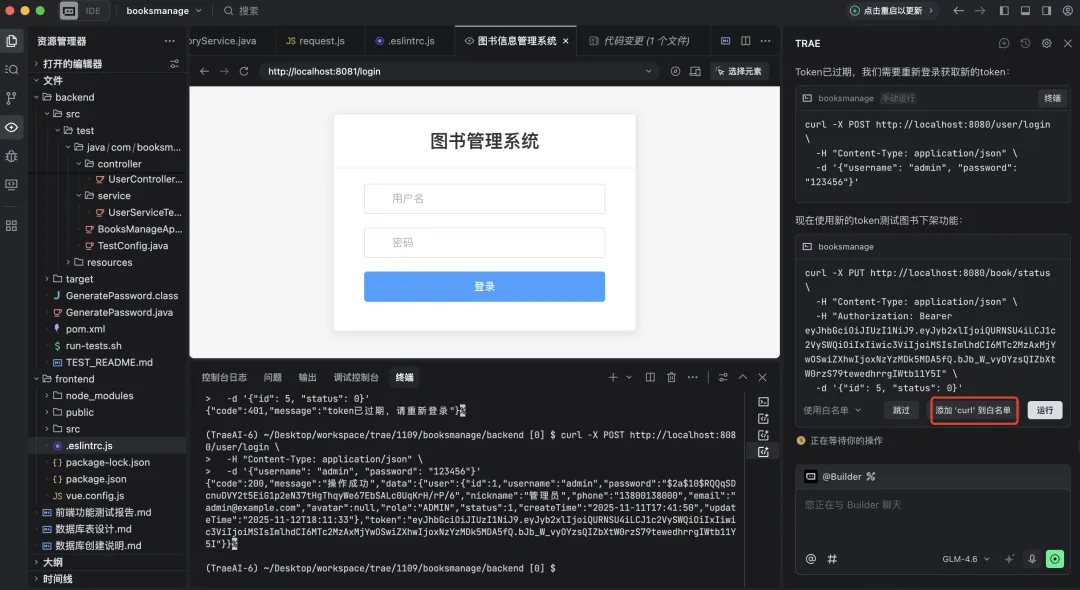Open the Extensions grid icon in activity bar

coord(12,226)
